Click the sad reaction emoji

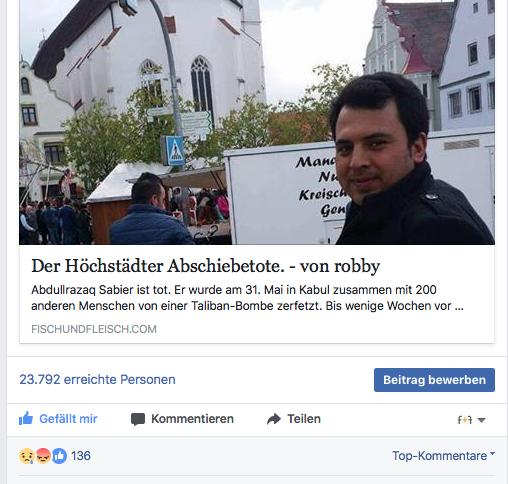[27, 456]
